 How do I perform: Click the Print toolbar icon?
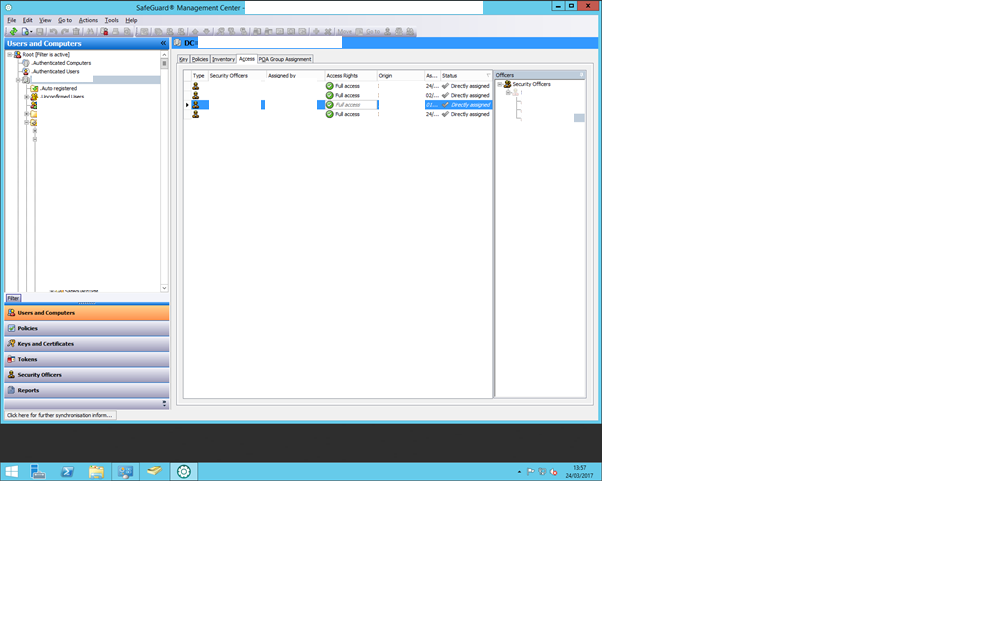[x=116, y=31]
